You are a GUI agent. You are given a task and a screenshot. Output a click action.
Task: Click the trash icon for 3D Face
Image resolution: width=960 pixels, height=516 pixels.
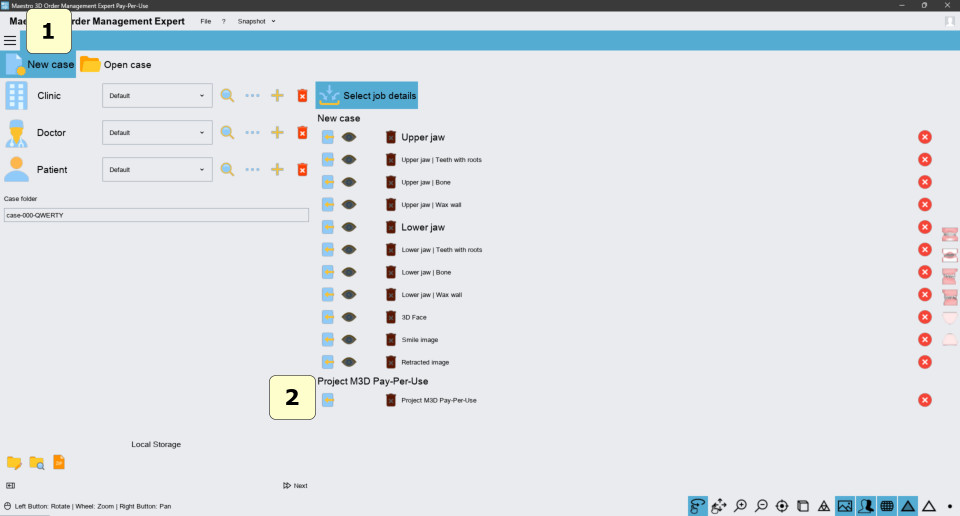391,317
